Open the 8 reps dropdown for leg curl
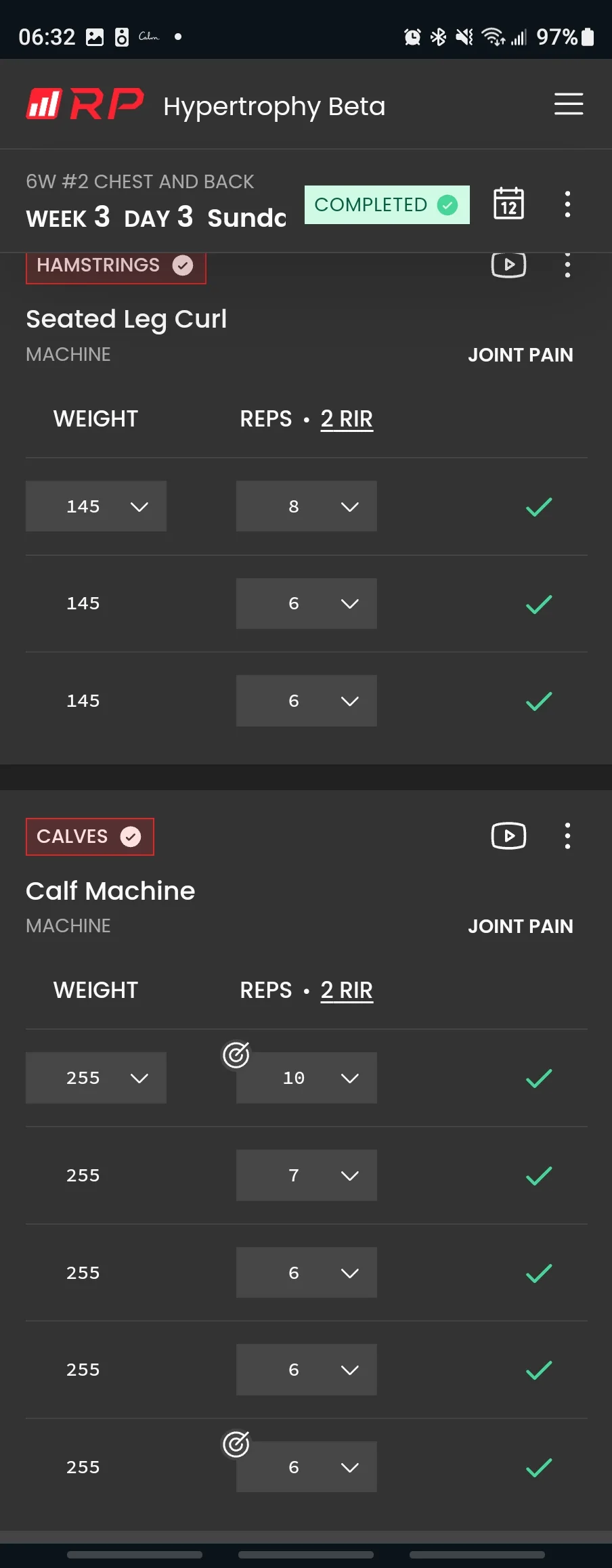Image resolution: width=612 pixels, height=1568 pixels. pyautogui.click(x=306, y=506)
